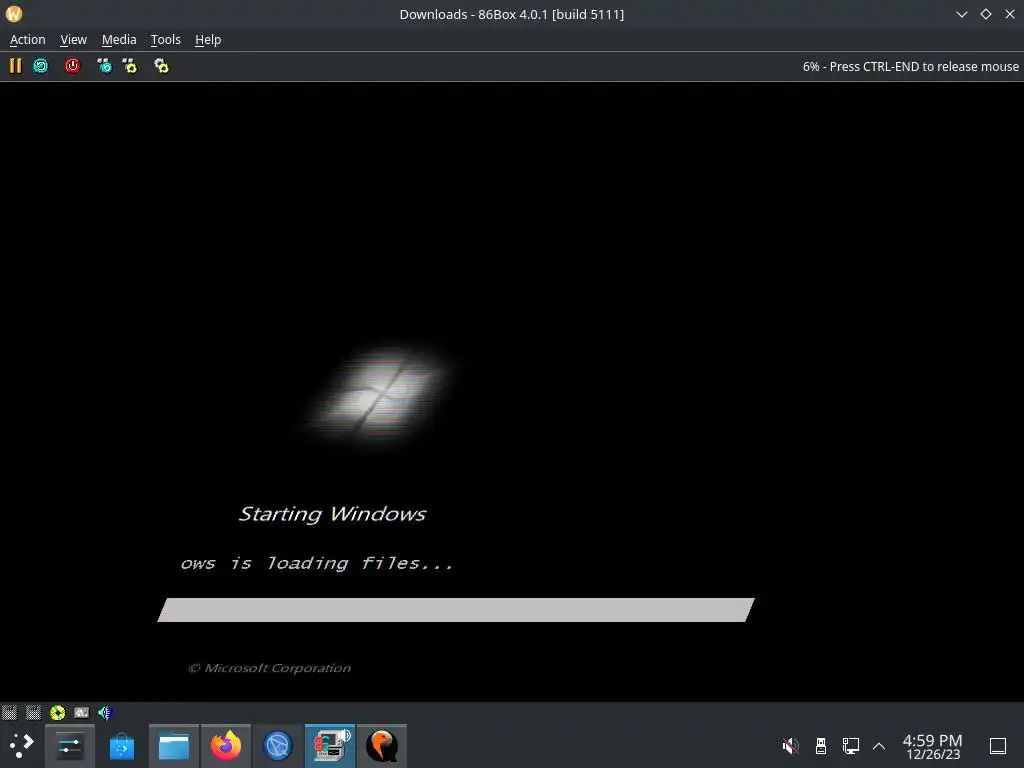Open the blue compass browser icon in the taskbar
Viewport: 1024px width, 768px height.
tap(278, 746)
